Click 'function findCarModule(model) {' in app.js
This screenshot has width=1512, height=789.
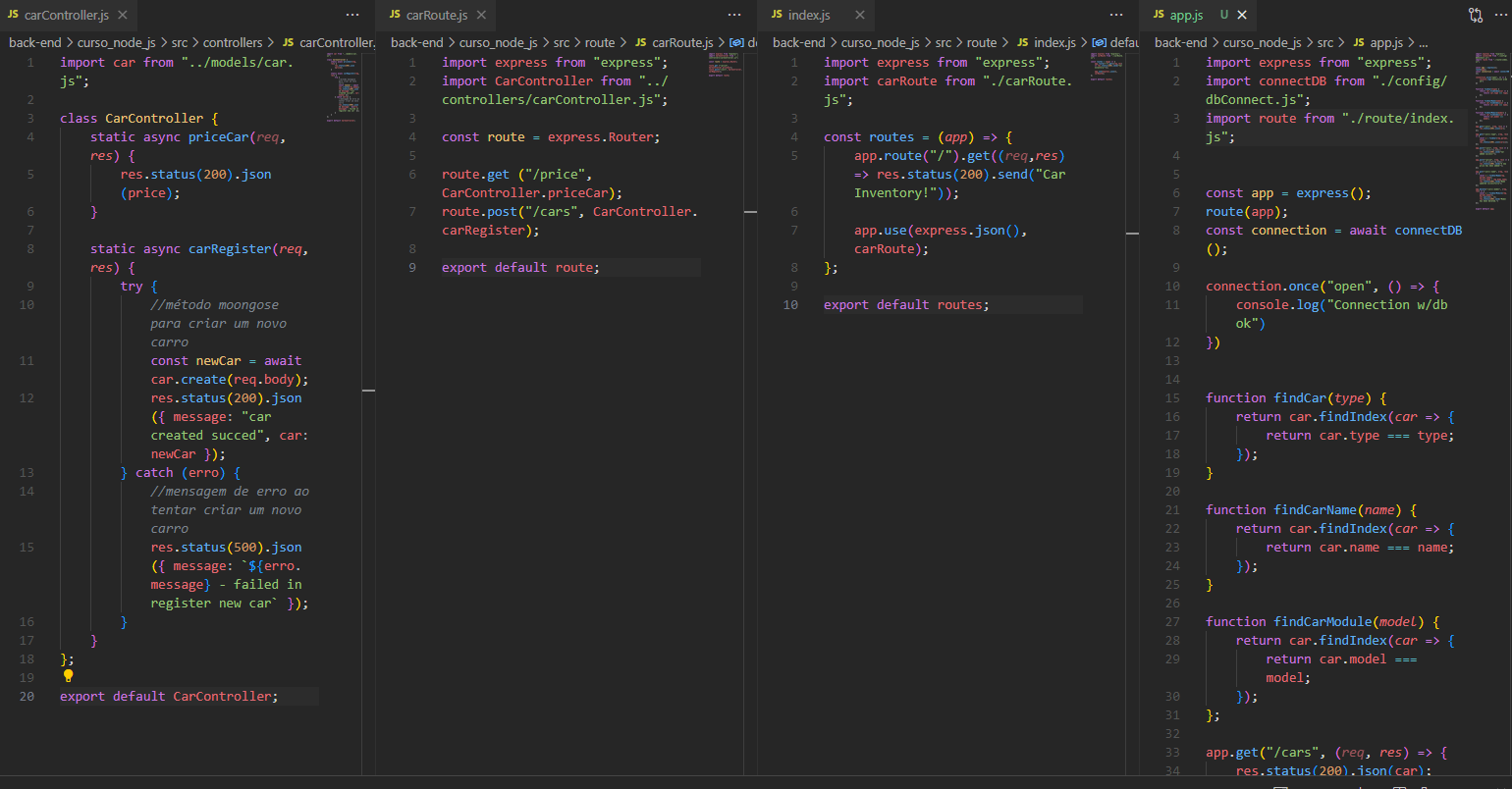1323,621
